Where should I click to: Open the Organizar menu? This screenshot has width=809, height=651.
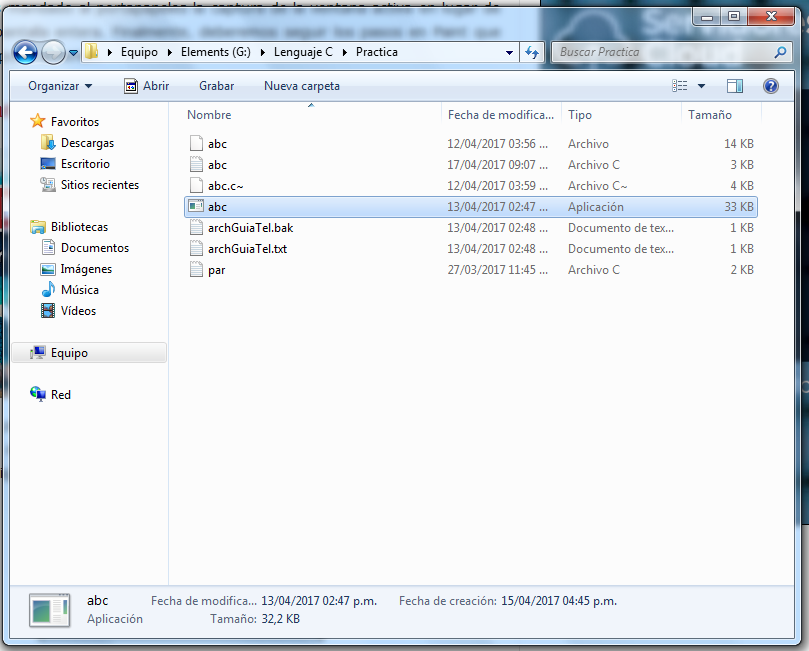60,86
